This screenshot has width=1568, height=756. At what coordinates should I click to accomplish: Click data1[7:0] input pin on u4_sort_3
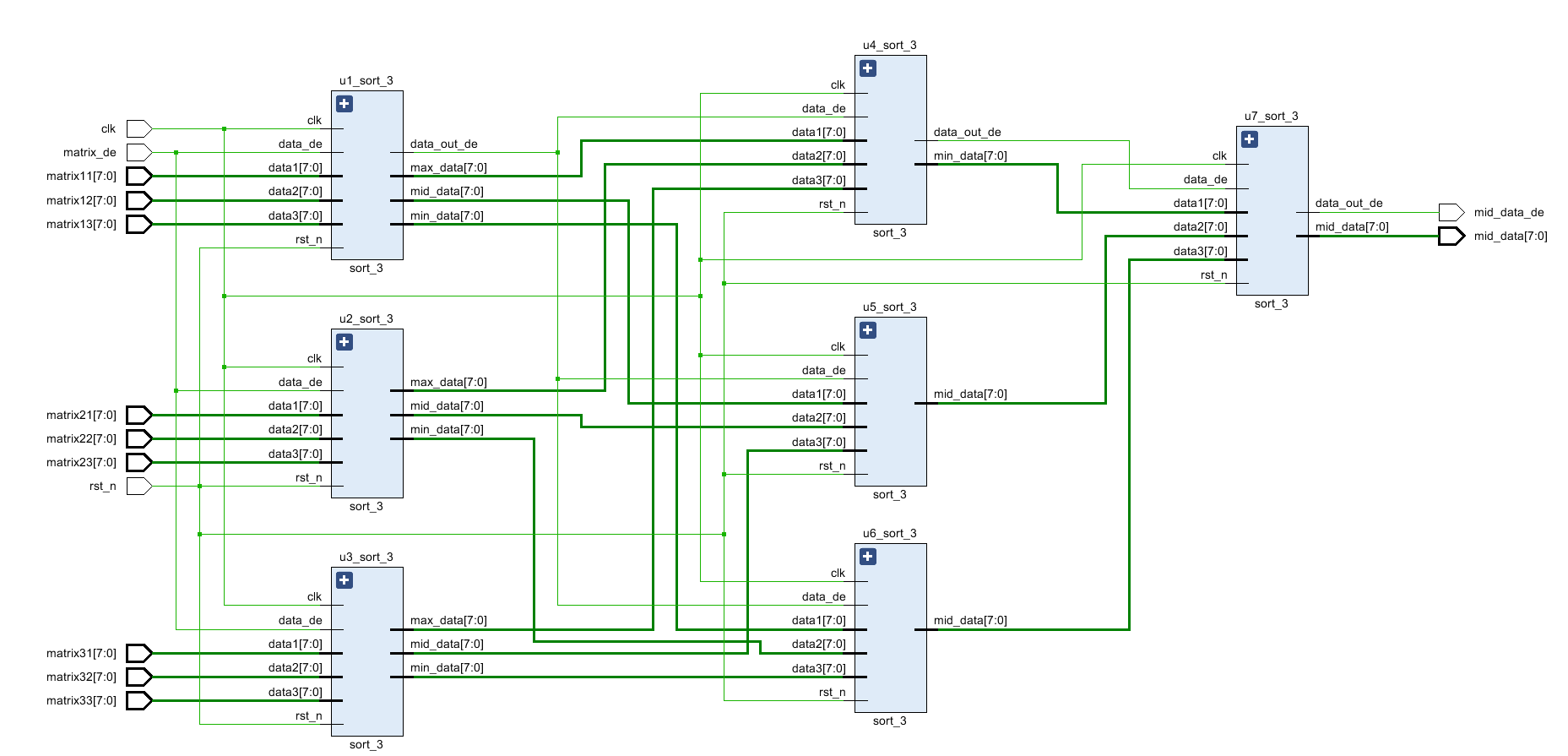pyautogui.click(x=819, y=133)
